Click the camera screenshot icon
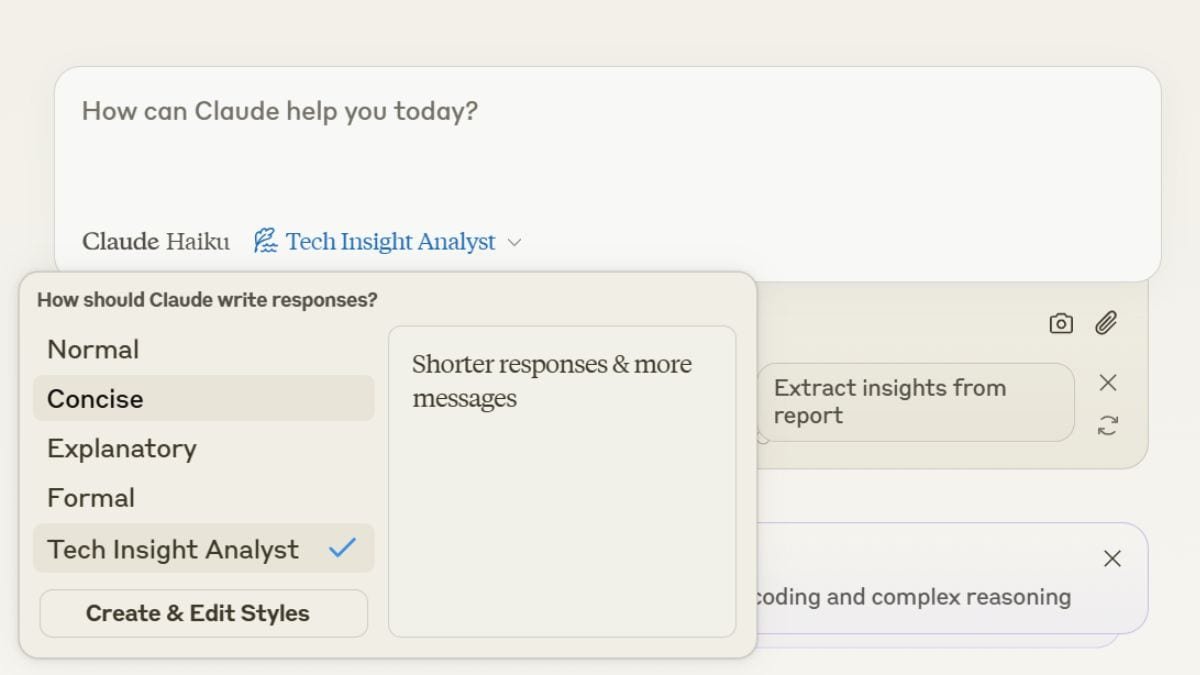Screen dimensions: 1200x675 click(x=1061, y=323)
